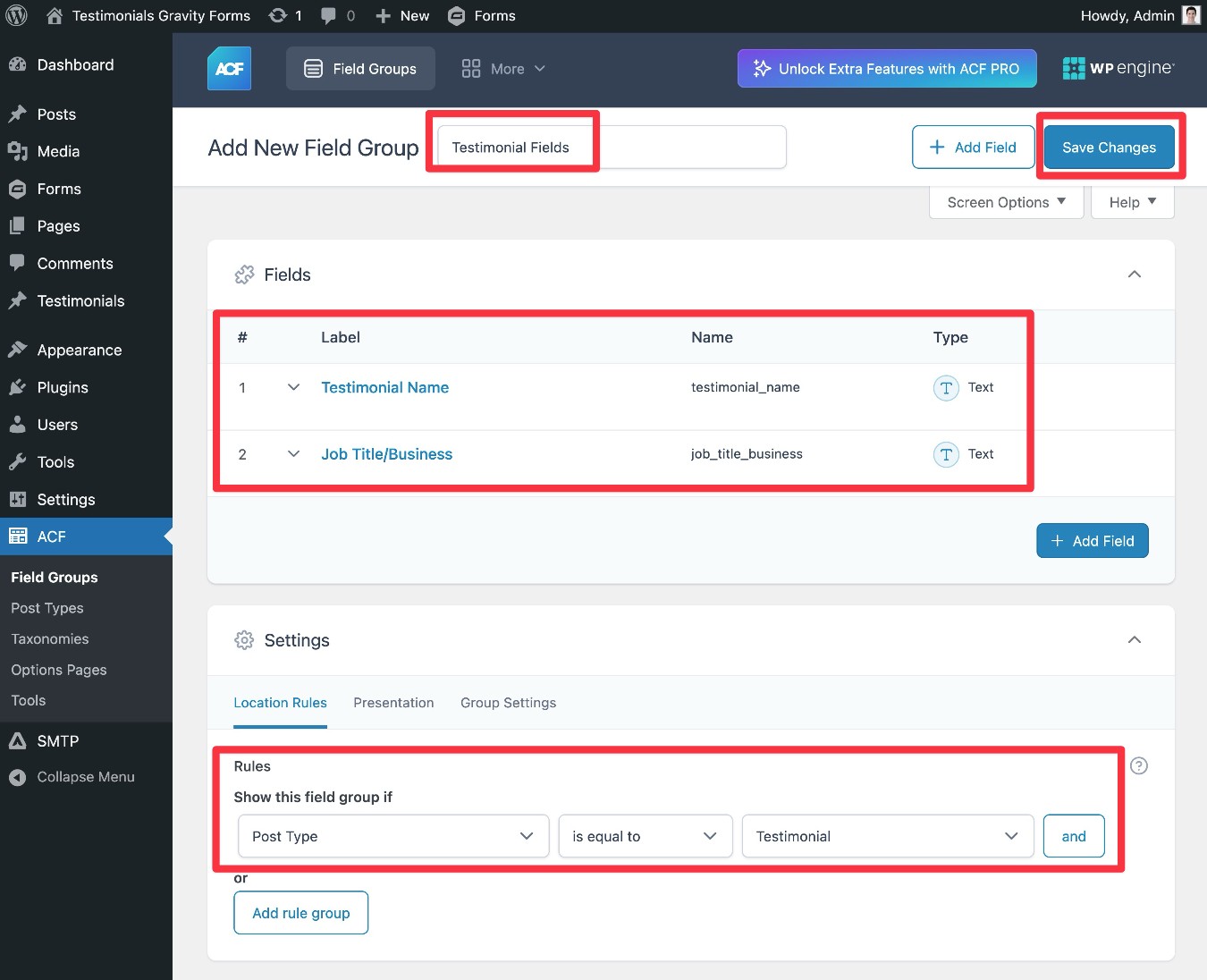Click the puzzle piece icon beside Fields
This screenshot has height=980, width=1207.
point(244,275)
